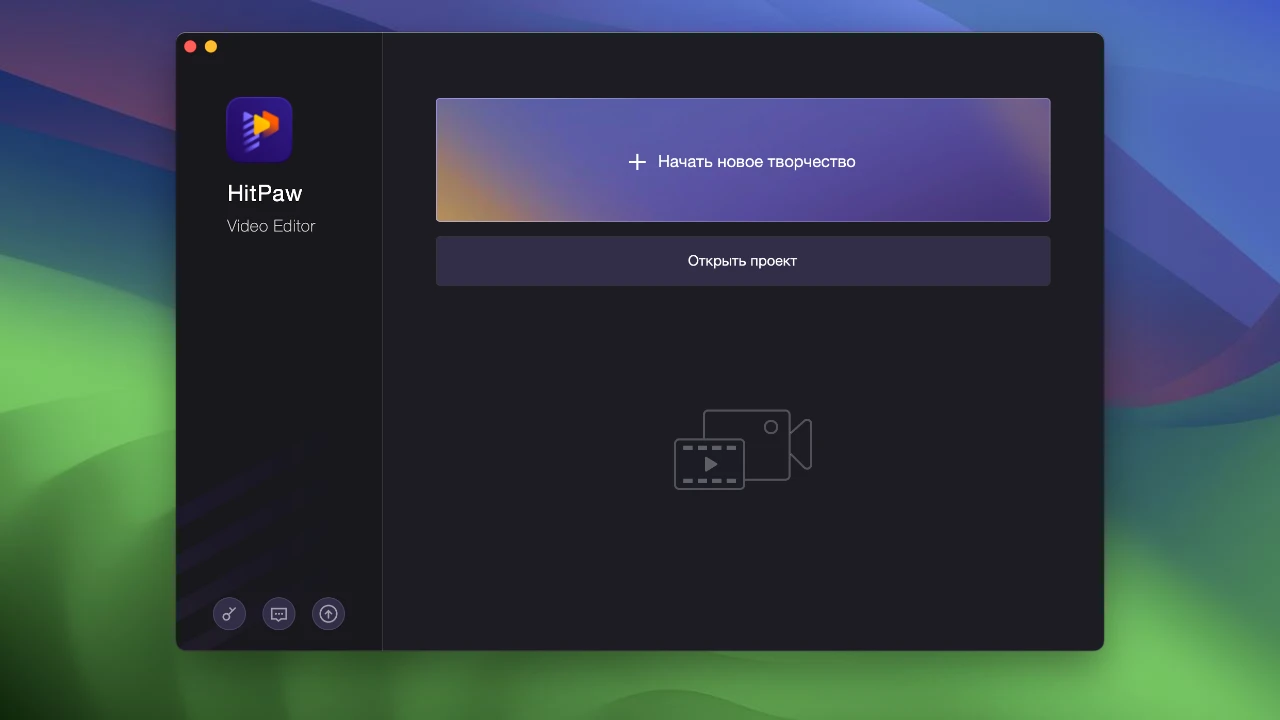Click the plus icon in the gradient banner
This screenshot has height=720, width=1280.
(637, 162)
